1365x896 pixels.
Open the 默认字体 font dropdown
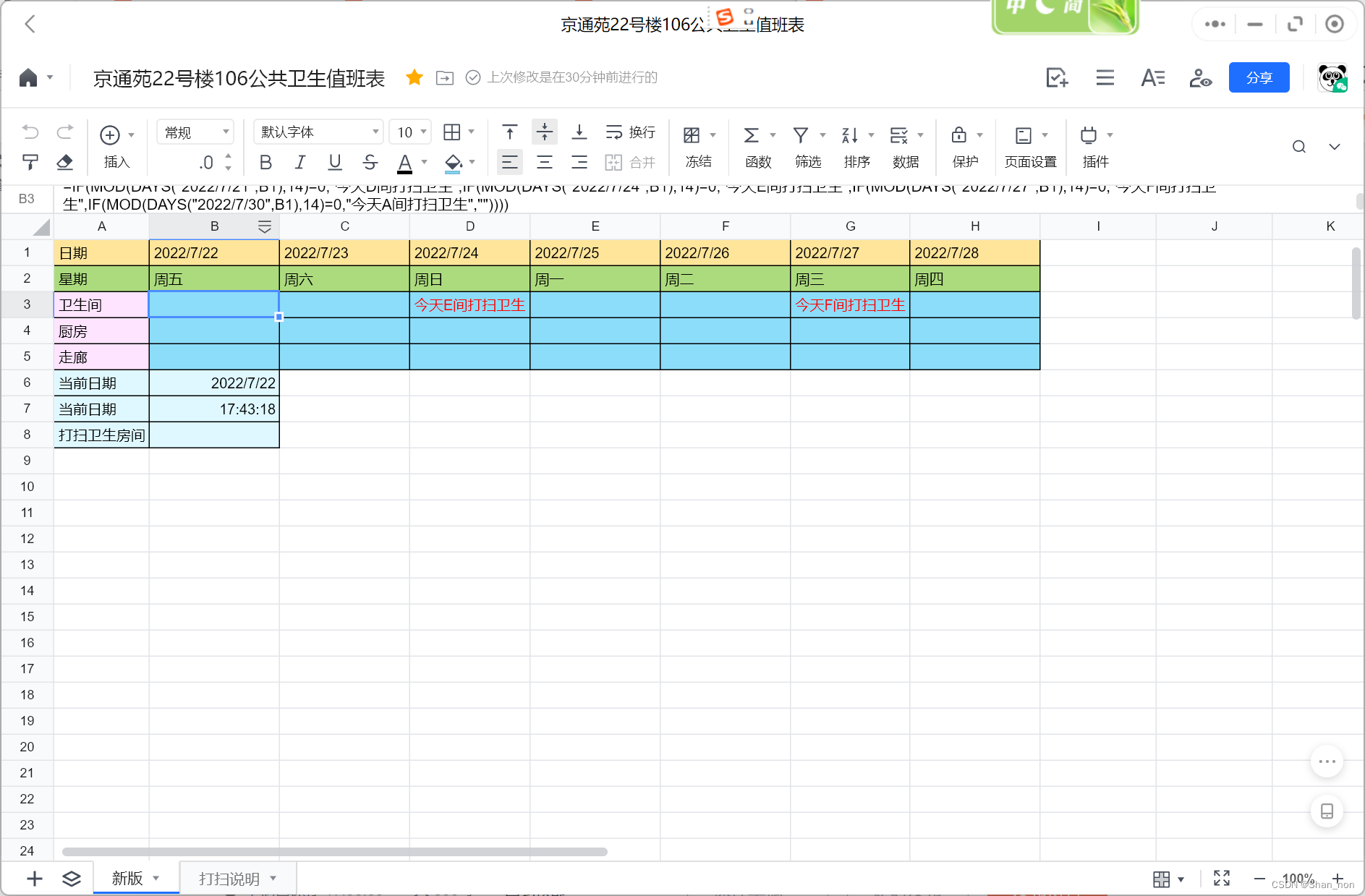pos(318,132)
